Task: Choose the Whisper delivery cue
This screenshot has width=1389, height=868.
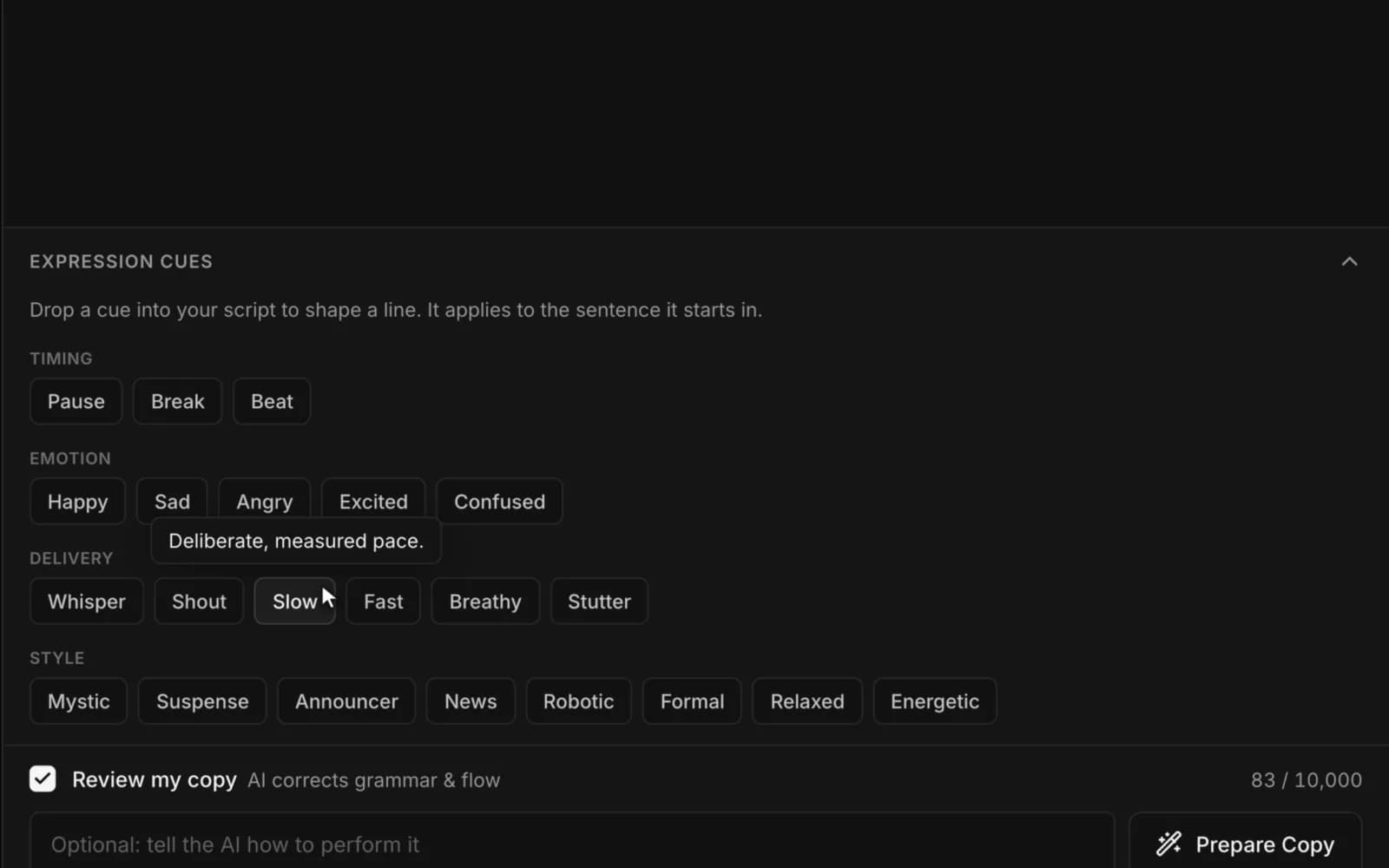Action: click(86, 602)
